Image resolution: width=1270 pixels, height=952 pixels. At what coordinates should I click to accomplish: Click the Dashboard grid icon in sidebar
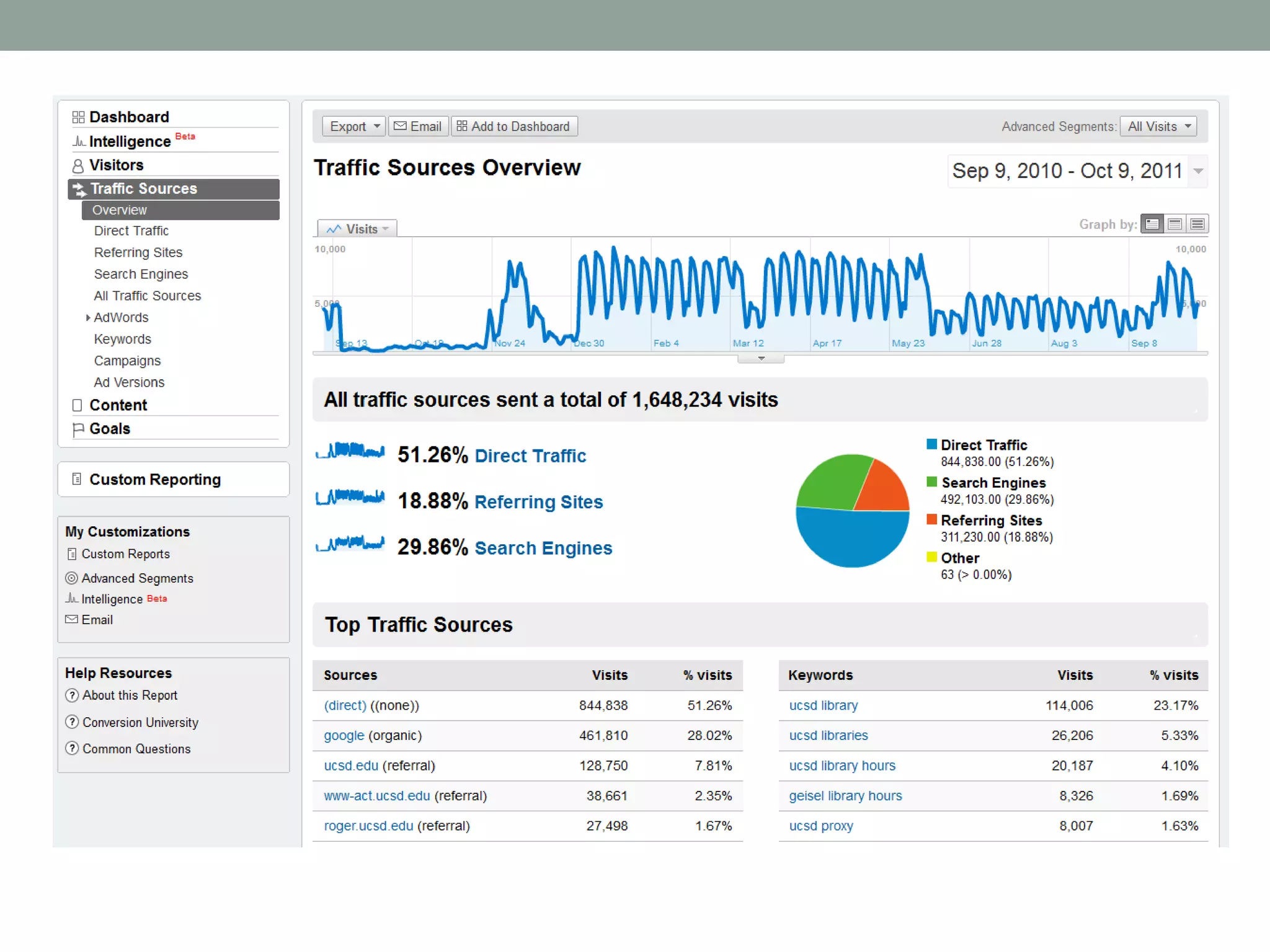pos(78,117)
